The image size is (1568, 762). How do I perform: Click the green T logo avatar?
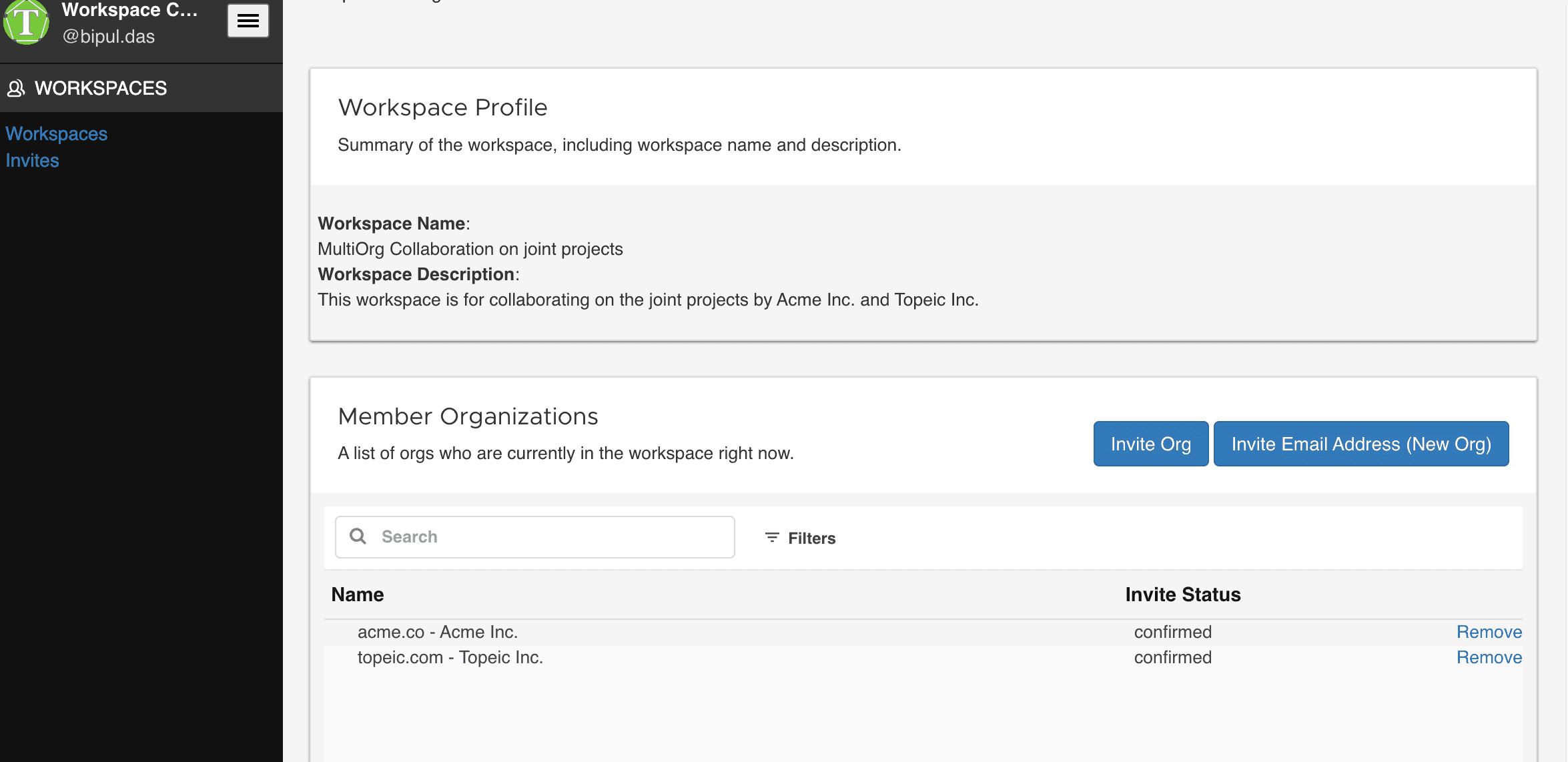pos(26,21)
